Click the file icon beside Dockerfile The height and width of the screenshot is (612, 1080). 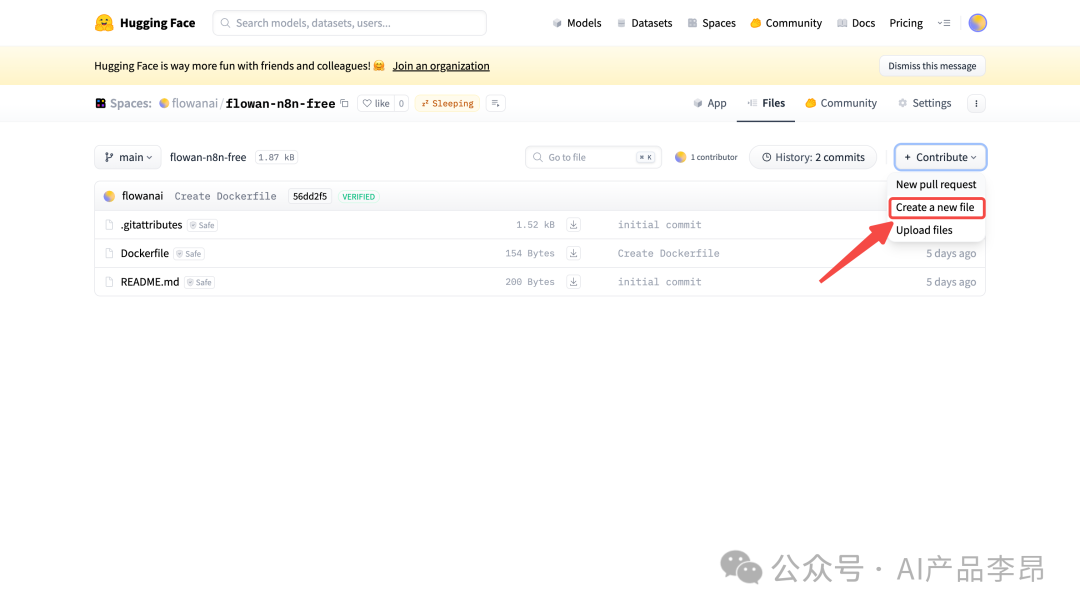point(109,253)
